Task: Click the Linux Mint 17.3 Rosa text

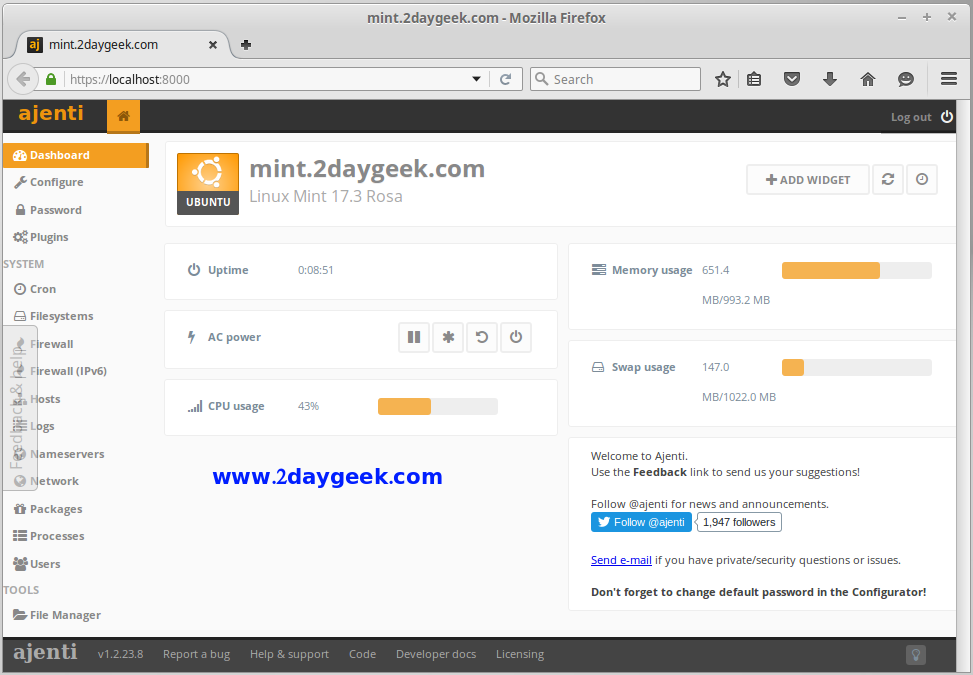Action: tap(326, 196)
